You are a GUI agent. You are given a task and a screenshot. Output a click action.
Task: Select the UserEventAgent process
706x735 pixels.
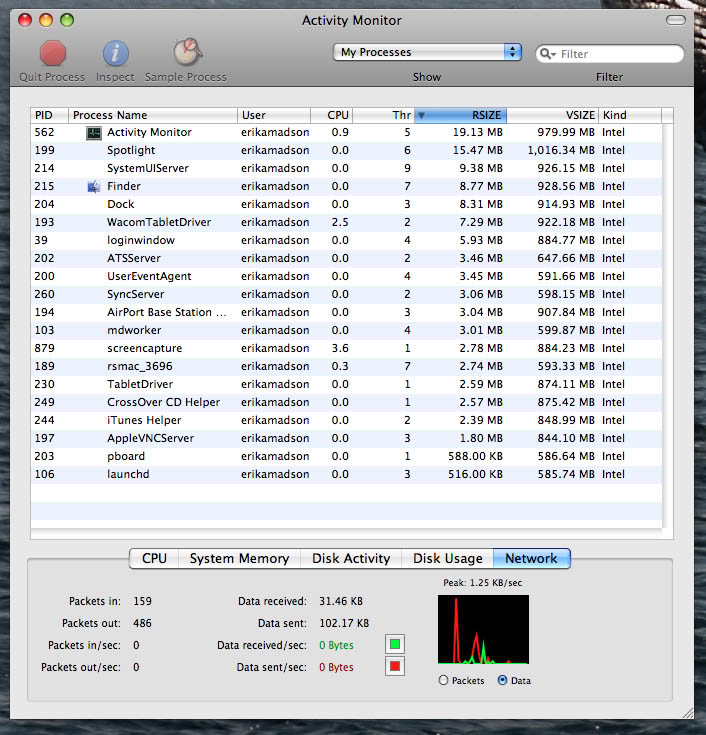click(346, 276)
